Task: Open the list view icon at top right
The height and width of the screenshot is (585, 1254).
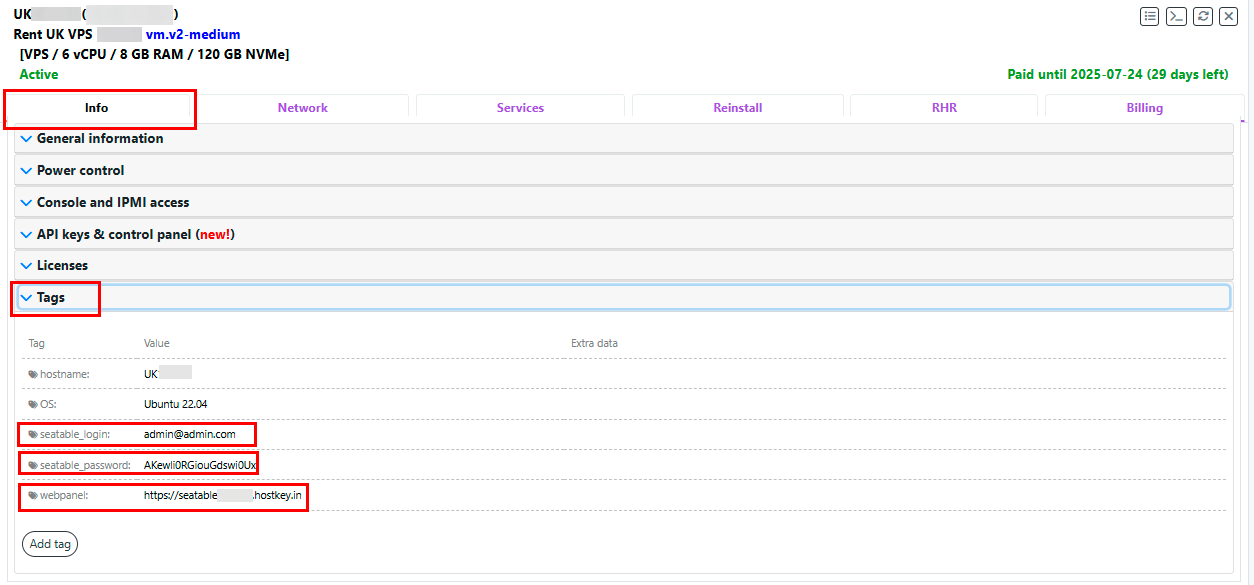Action: (x=1150, y=16)
